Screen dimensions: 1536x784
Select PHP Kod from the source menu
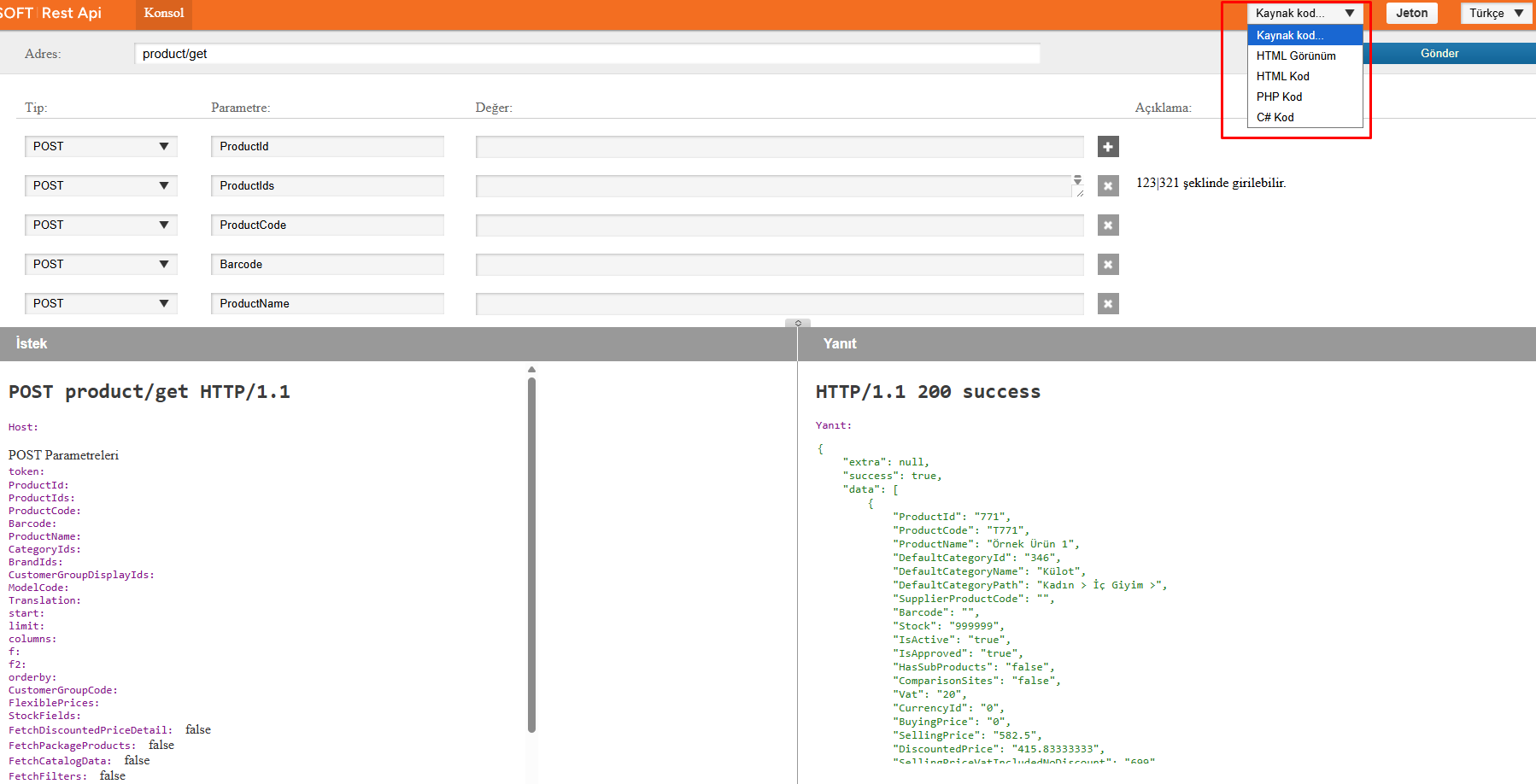(x=1279, y=97)
